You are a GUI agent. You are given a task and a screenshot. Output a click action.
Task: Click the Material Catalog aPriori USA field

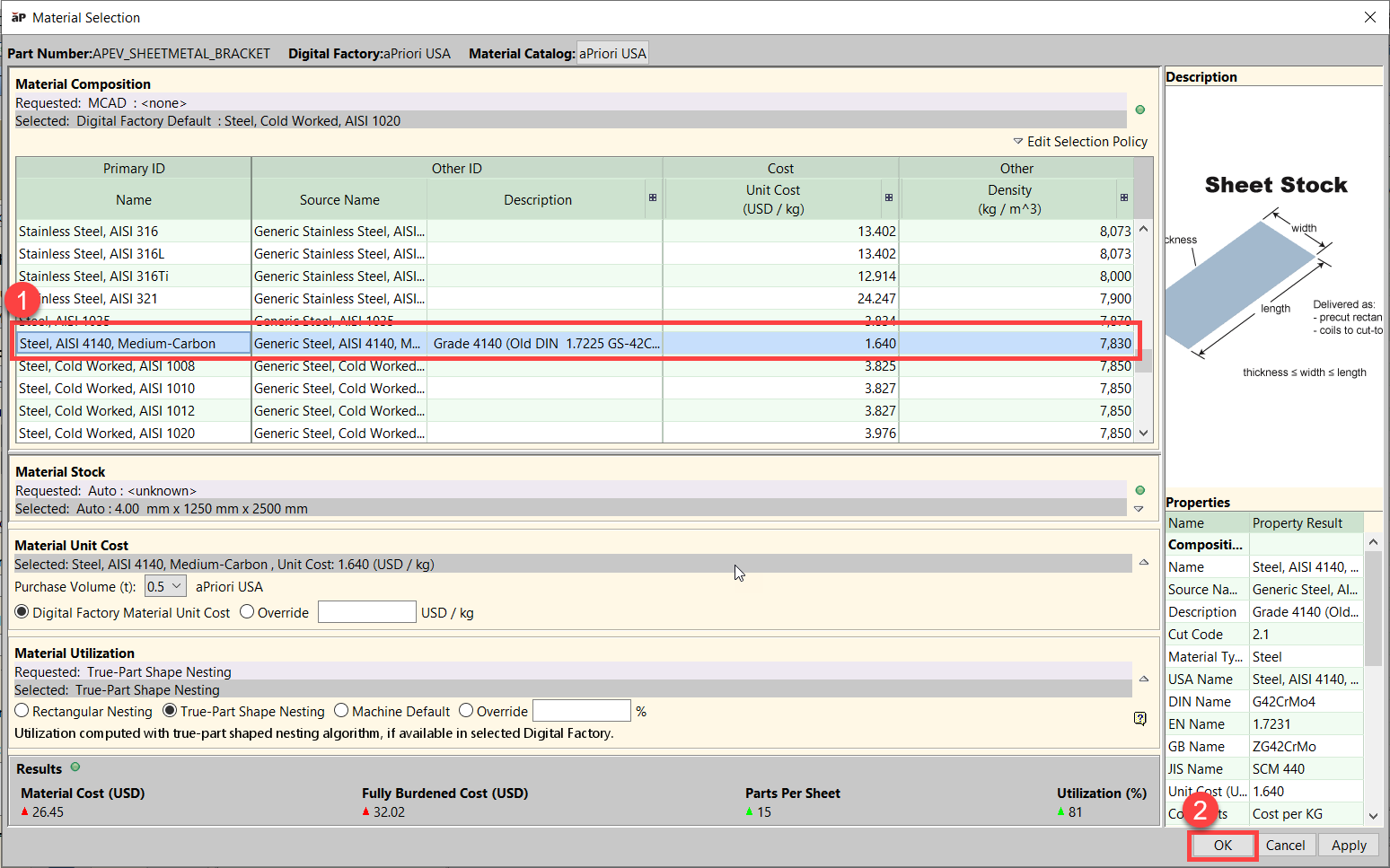click(x=612, y=53)
